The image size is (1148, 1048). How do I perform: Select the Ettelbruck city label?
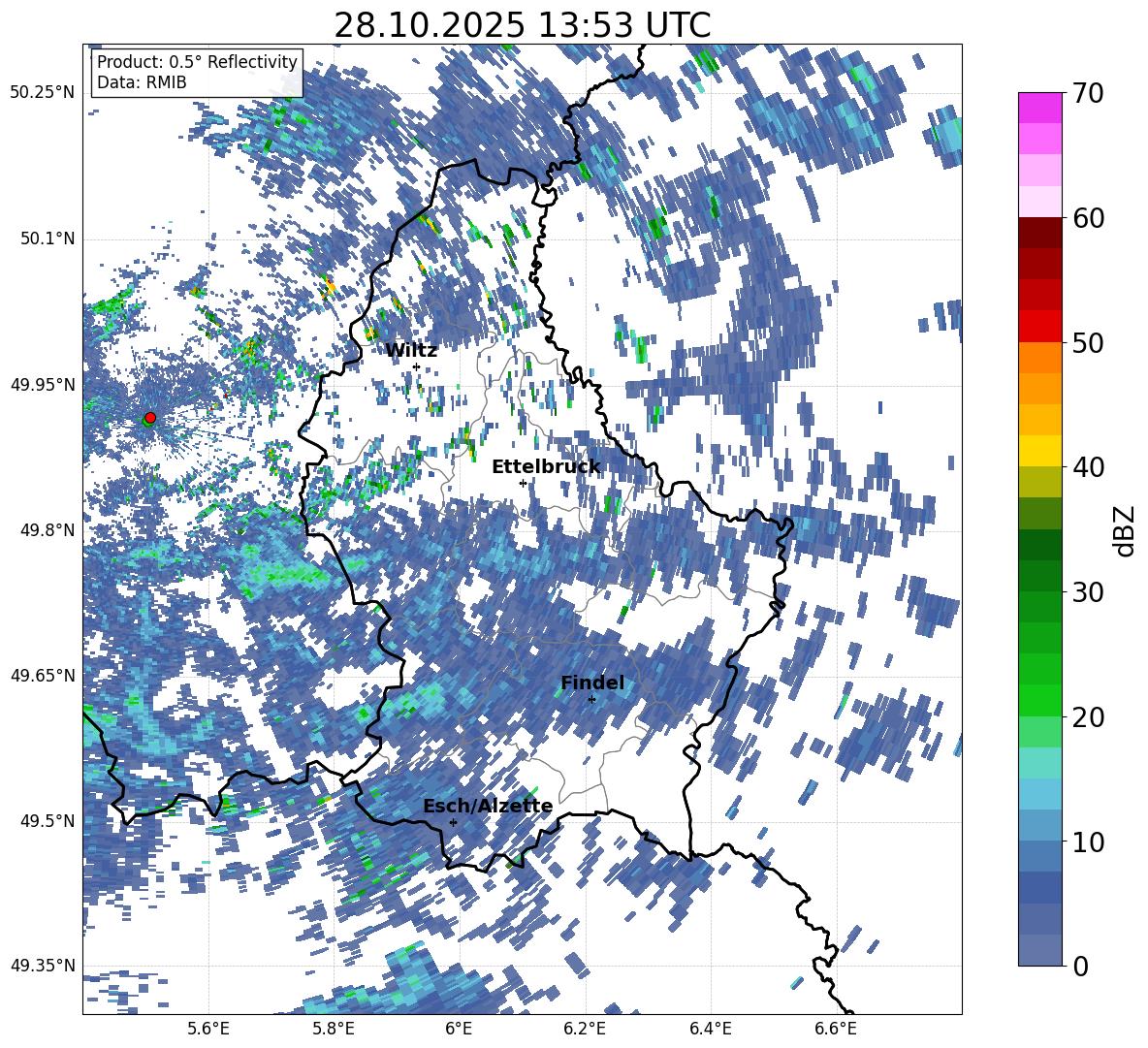coord(546,467)
